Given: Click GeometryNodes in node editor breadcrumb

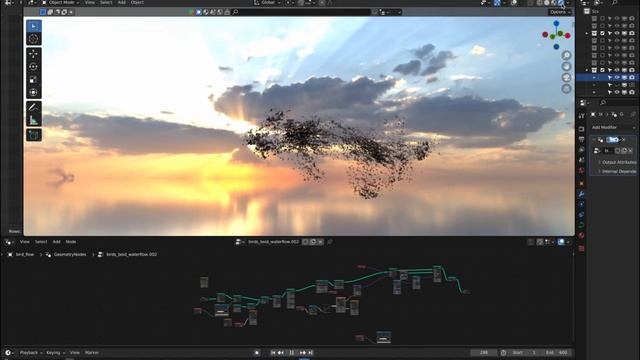Looking at the screenshot, I should click(x=70, y=255).
